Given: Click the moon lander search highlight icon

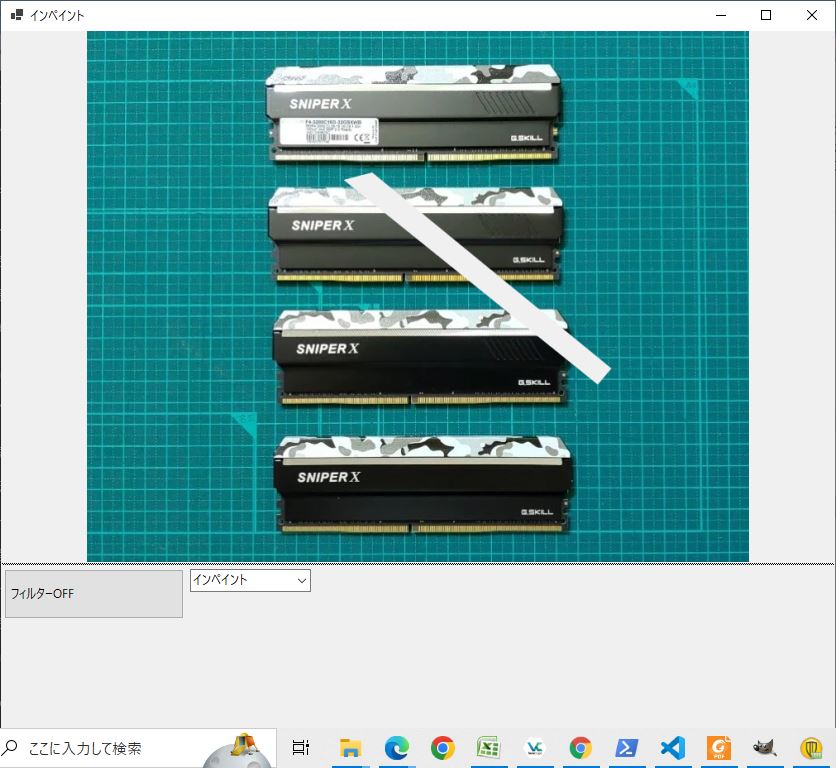Looking at the screenshot, I should pyautogui.click(x=237, y=749).
